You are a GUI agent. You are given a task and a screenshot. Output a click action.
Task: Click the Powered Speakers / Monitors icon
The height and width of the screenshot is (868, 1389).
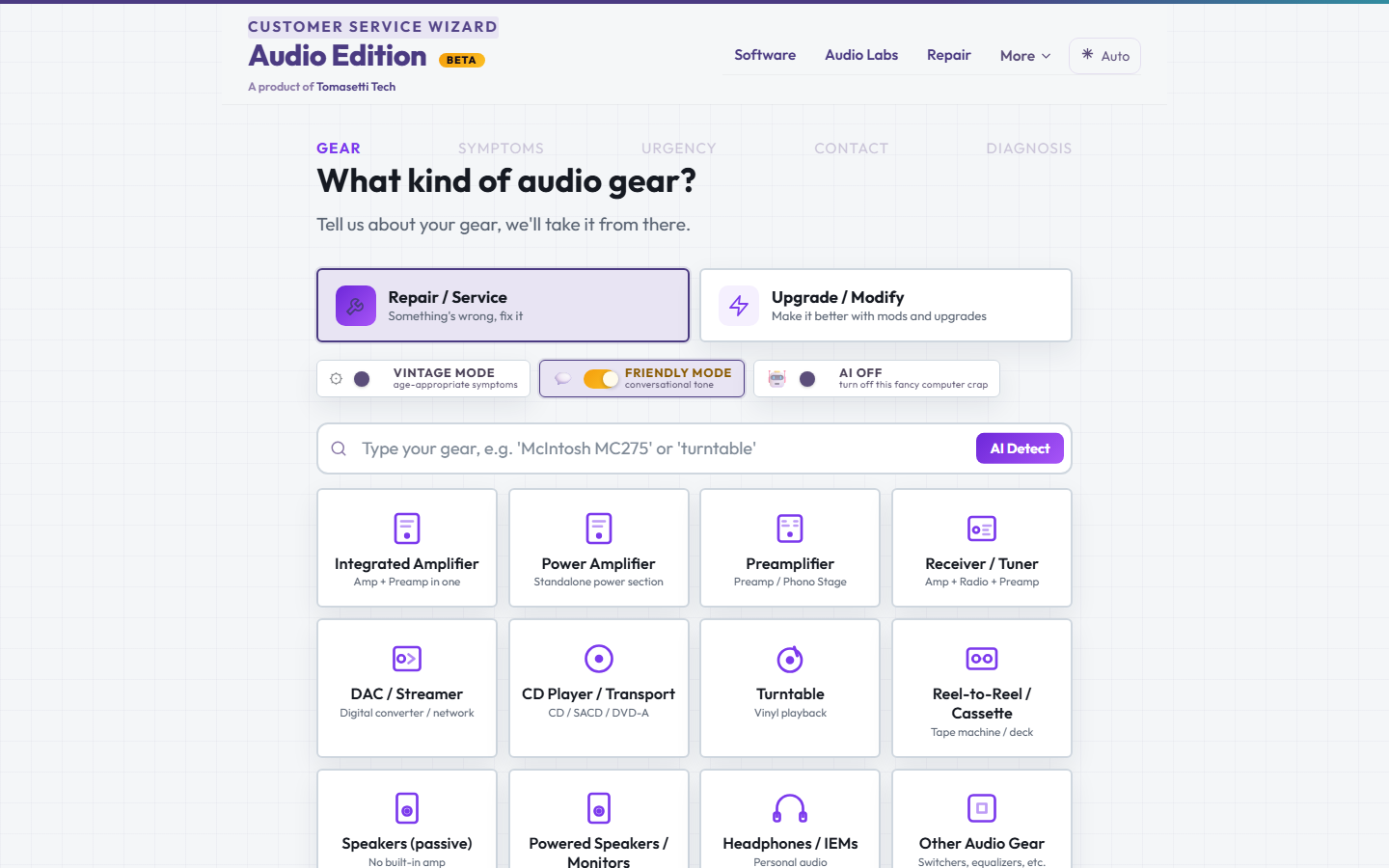(599, 808)
